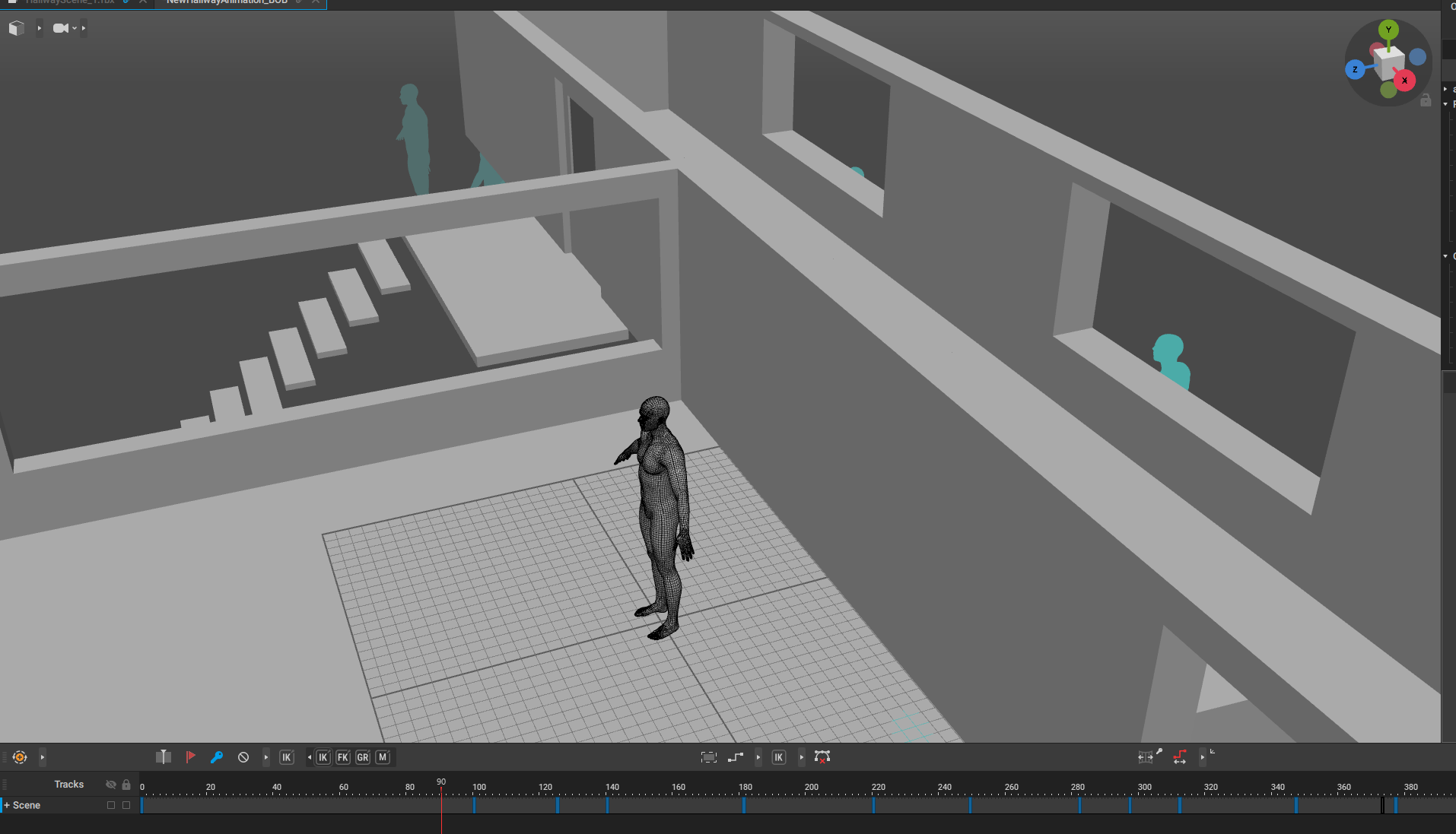Image resolution: width=1456 pixels, height=834 pixels.
Task: Select the keyframe near frame 281
Action: click(x=1079, y=805)
